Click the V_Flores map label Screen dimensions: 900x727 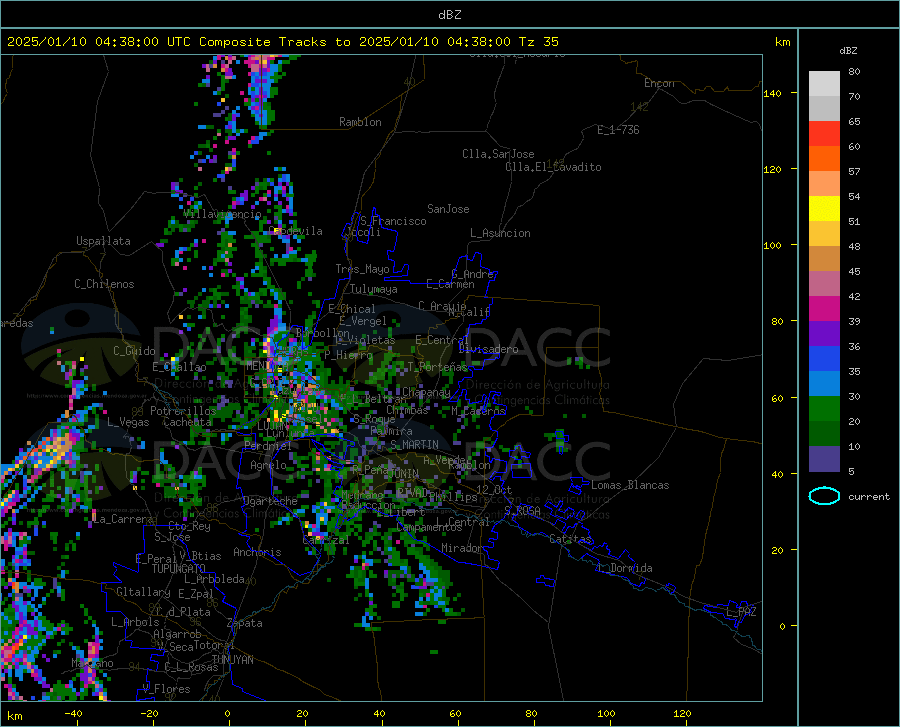click(x=166, y=689)
